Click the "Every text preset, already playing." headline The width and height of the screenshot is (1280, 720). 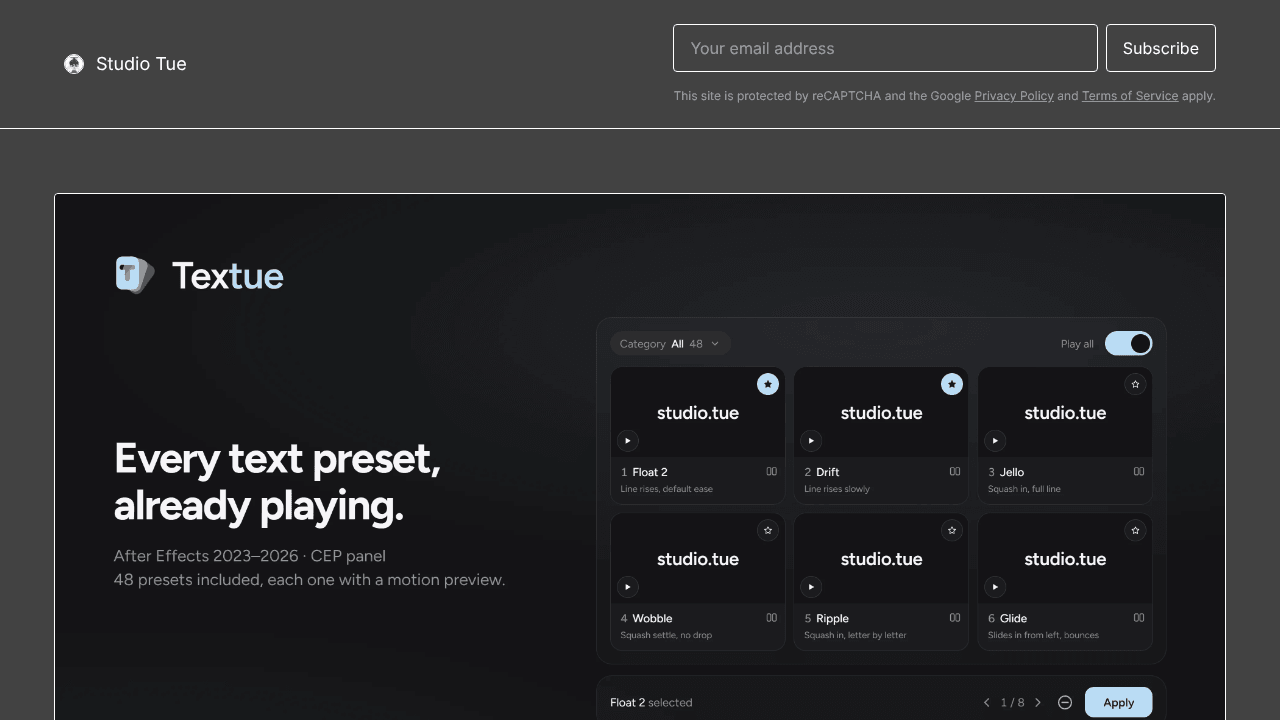coord(277,482)
